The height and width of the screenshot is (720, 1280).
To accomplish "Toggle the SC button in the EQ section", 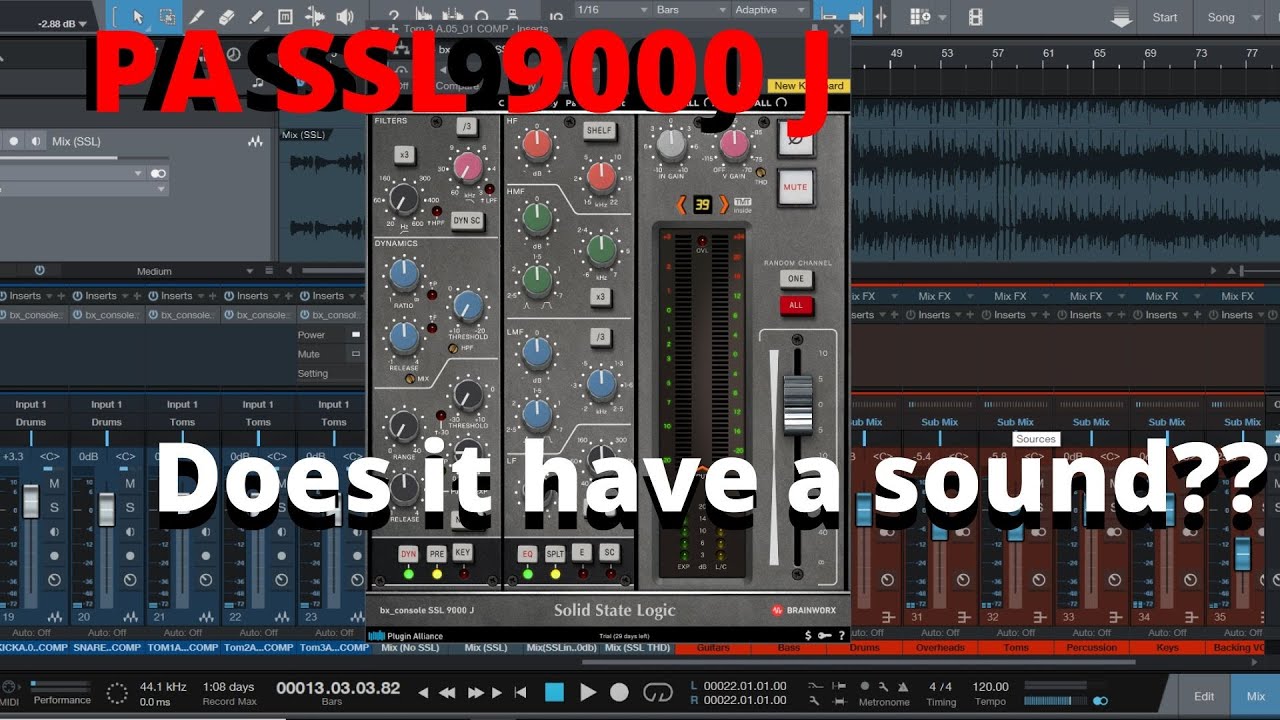I will [x=609, y=552].
